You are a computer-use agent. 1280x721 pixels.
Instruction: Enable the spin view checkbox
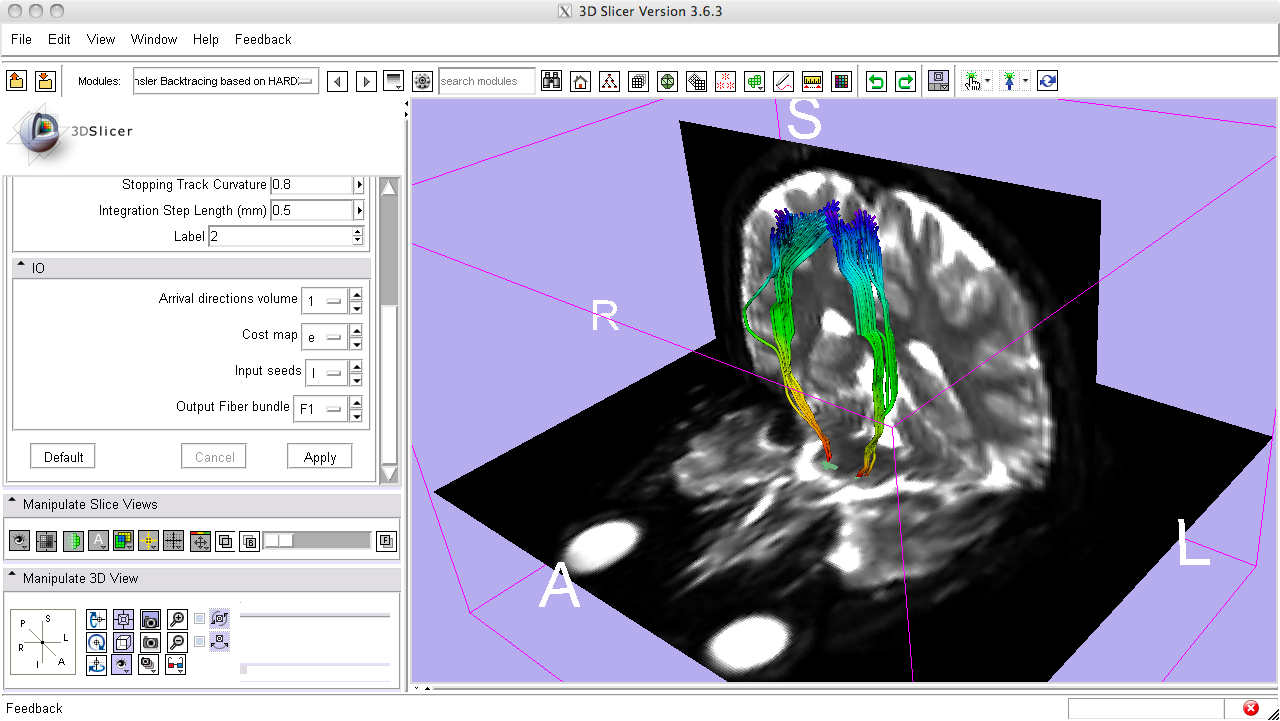tap(200, 618)
